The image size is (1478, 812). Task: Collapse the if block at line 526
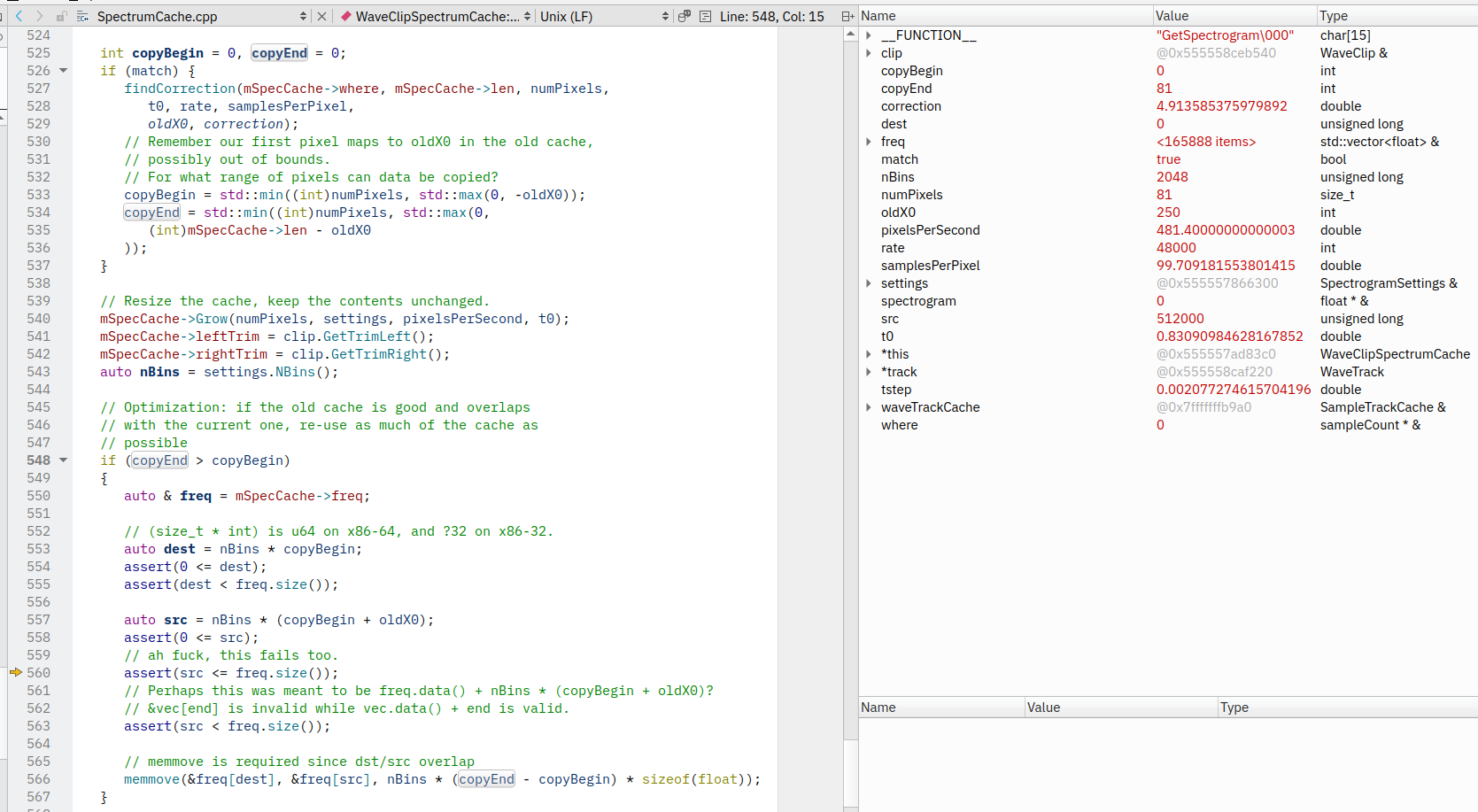pyautogui.click(x=62, y=71)
